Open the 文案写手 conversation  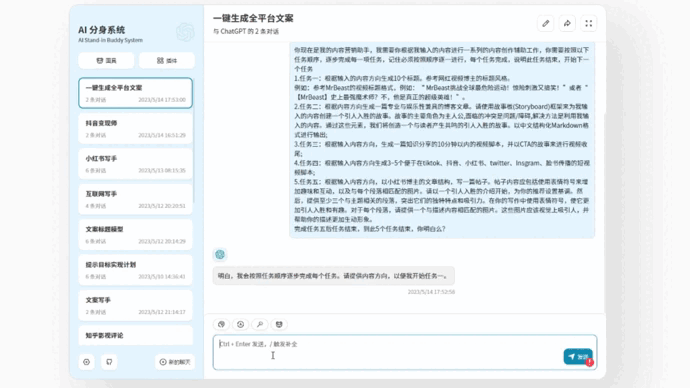136,305
